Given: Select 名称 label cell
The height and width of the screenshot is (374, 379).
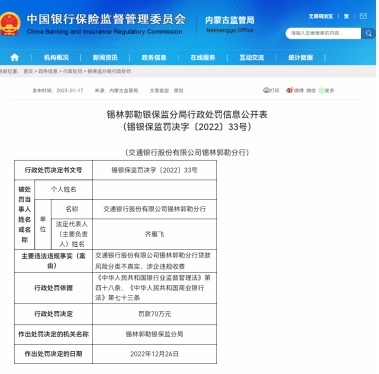Looking at the screenshot, I should 72,209.
